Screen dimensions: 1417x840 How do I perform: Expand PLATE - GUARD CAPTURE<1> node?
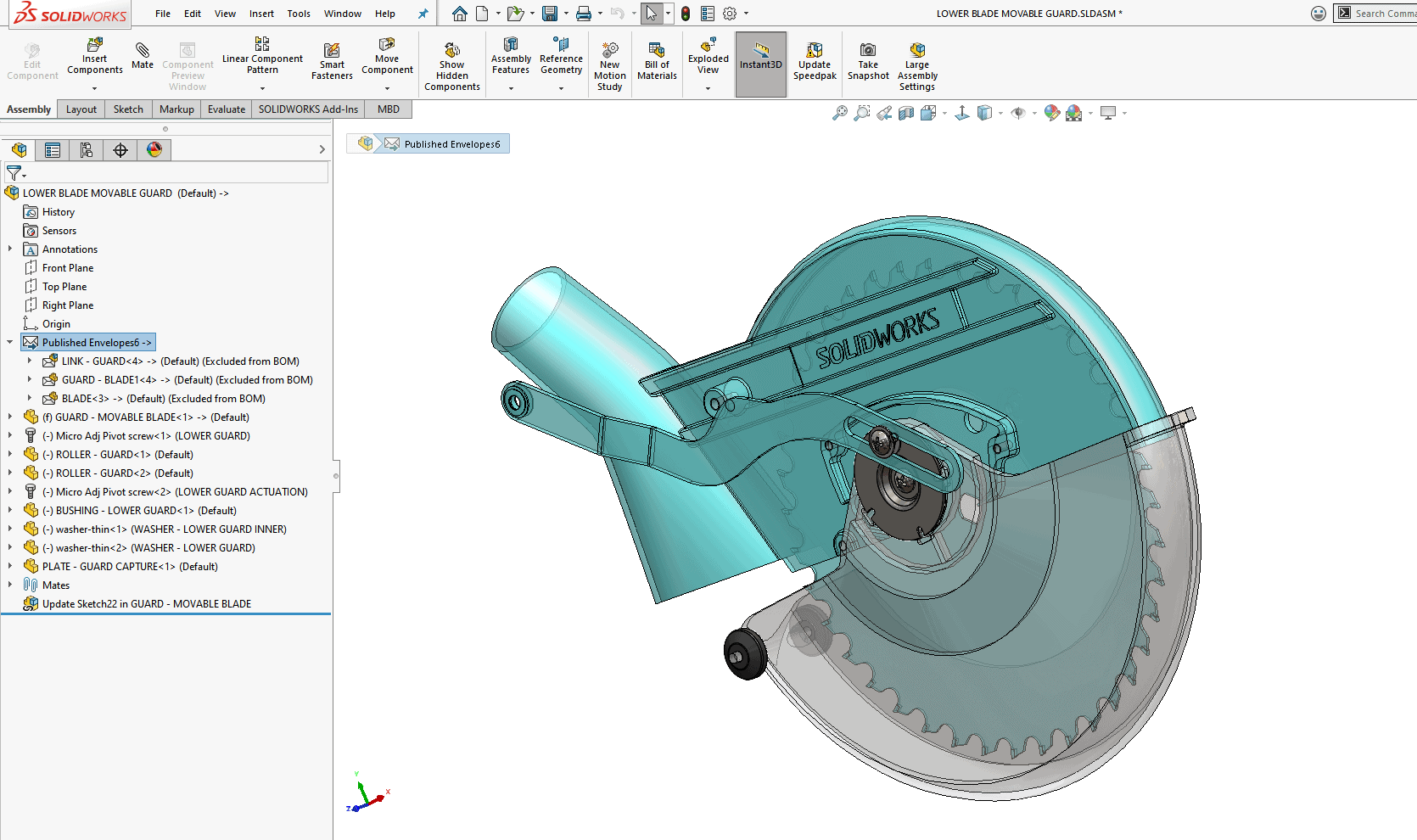coord(10,566)
